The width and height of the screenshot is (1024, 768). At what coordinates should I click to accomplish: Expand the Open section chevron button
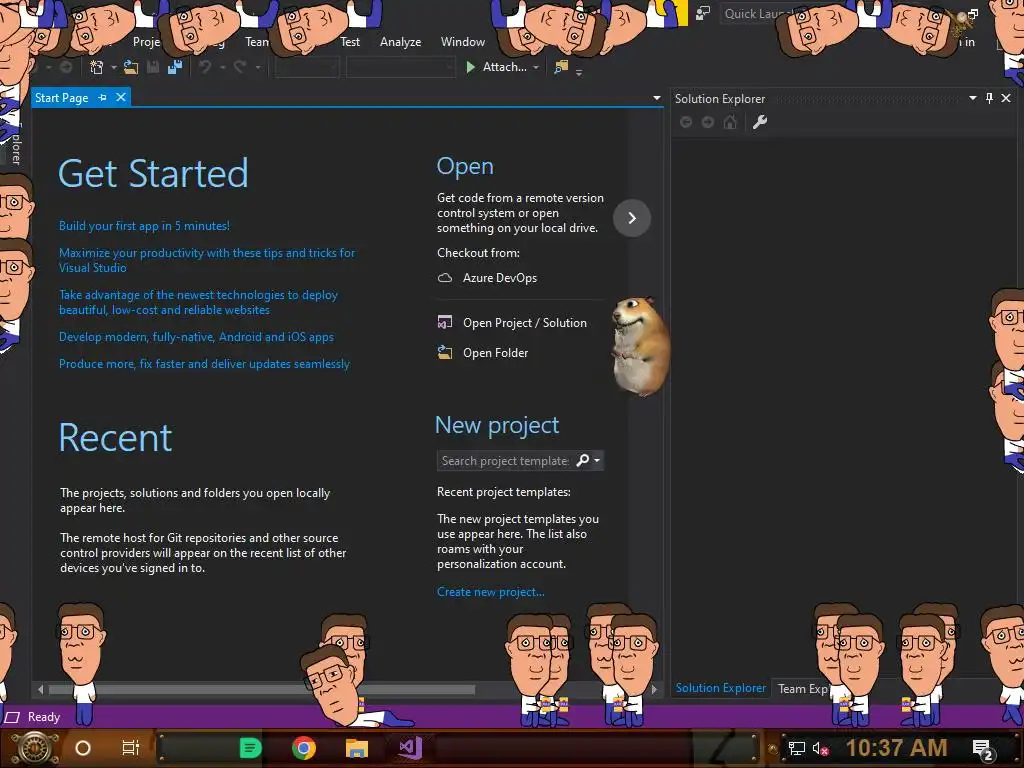632,217
